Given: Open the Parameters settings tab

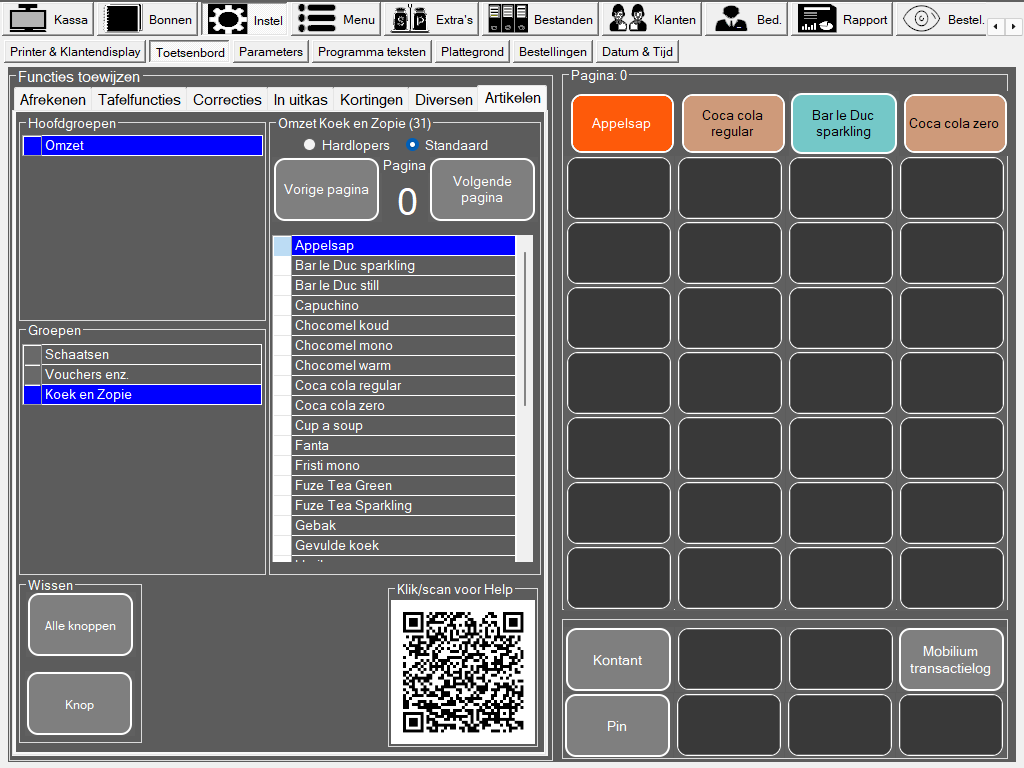Looking at the screenshot, I should (270, 52).
